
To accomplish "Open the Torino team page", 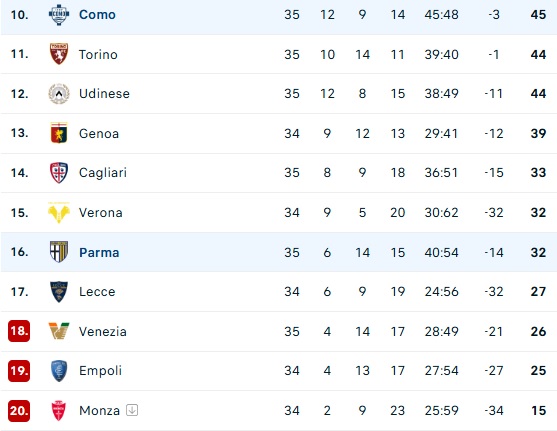I will (98, 55).
